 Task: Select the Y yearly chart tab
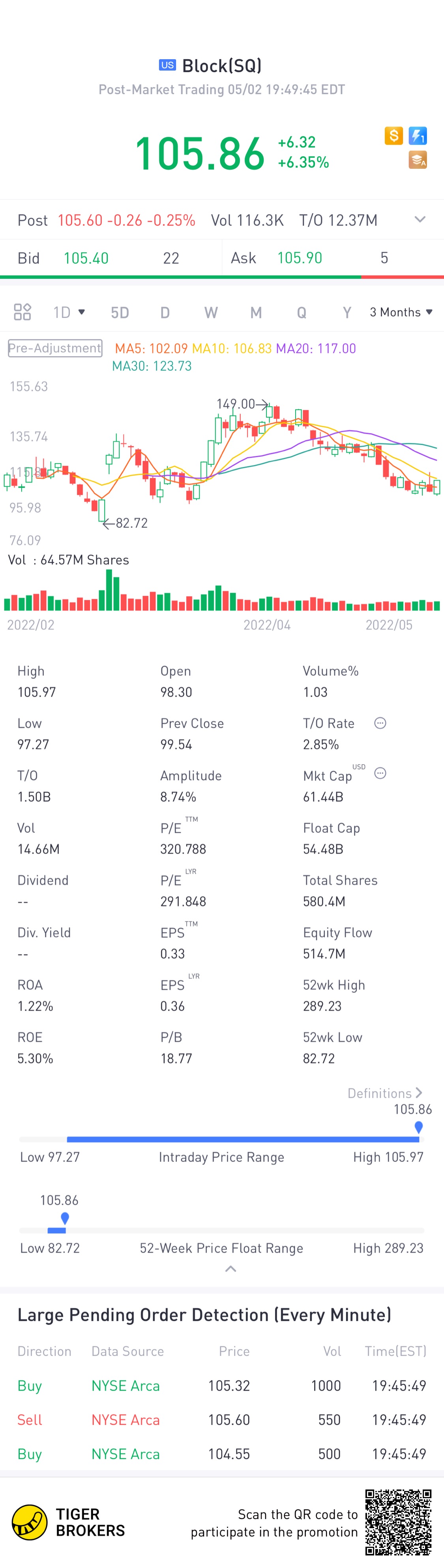point(347,313)
